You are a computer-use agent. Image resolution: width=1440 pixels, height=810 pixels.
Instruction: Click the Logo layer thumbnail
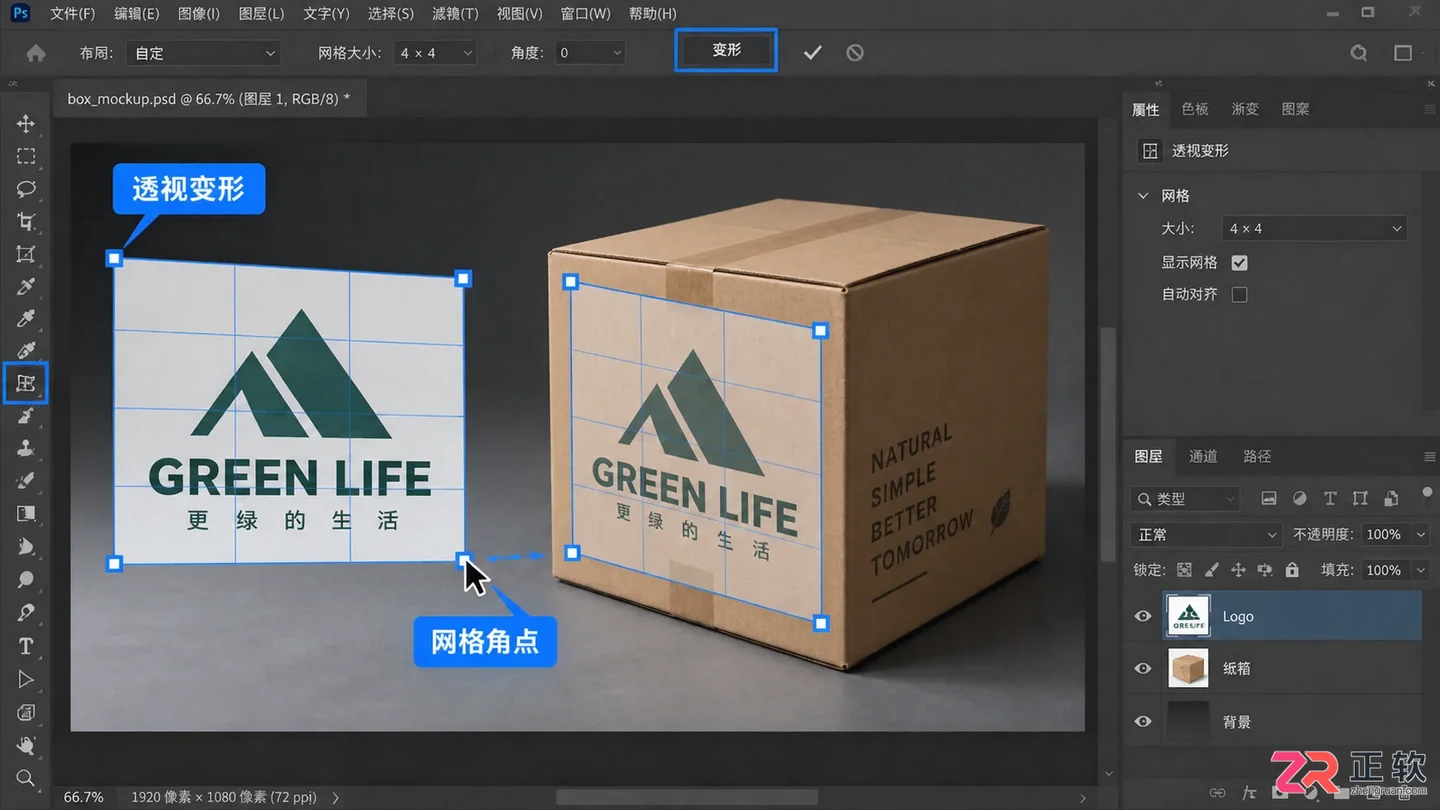coord(1189,616)
